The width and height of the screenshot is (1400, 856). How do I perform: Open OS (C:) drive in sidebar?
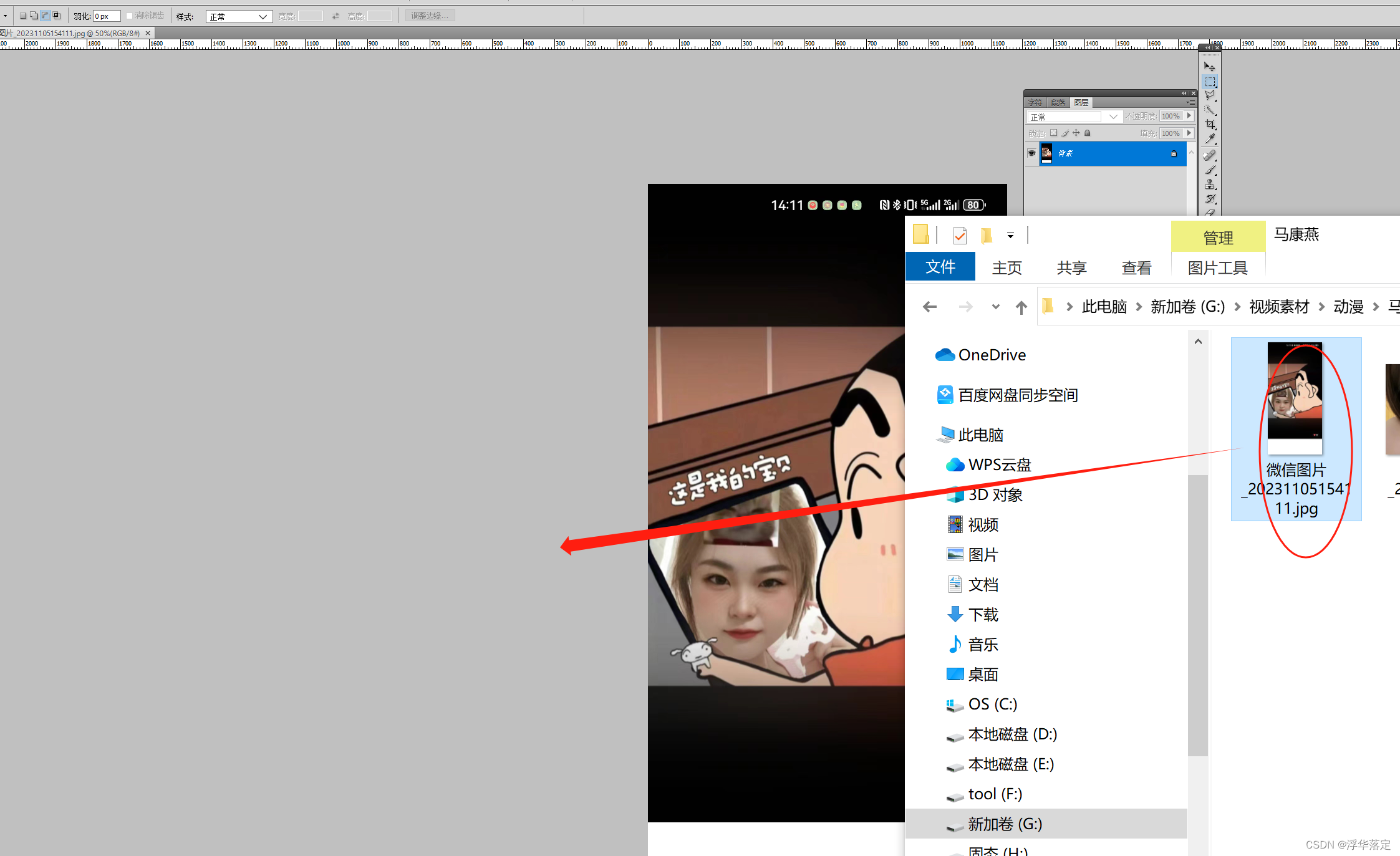click(982, 704)
